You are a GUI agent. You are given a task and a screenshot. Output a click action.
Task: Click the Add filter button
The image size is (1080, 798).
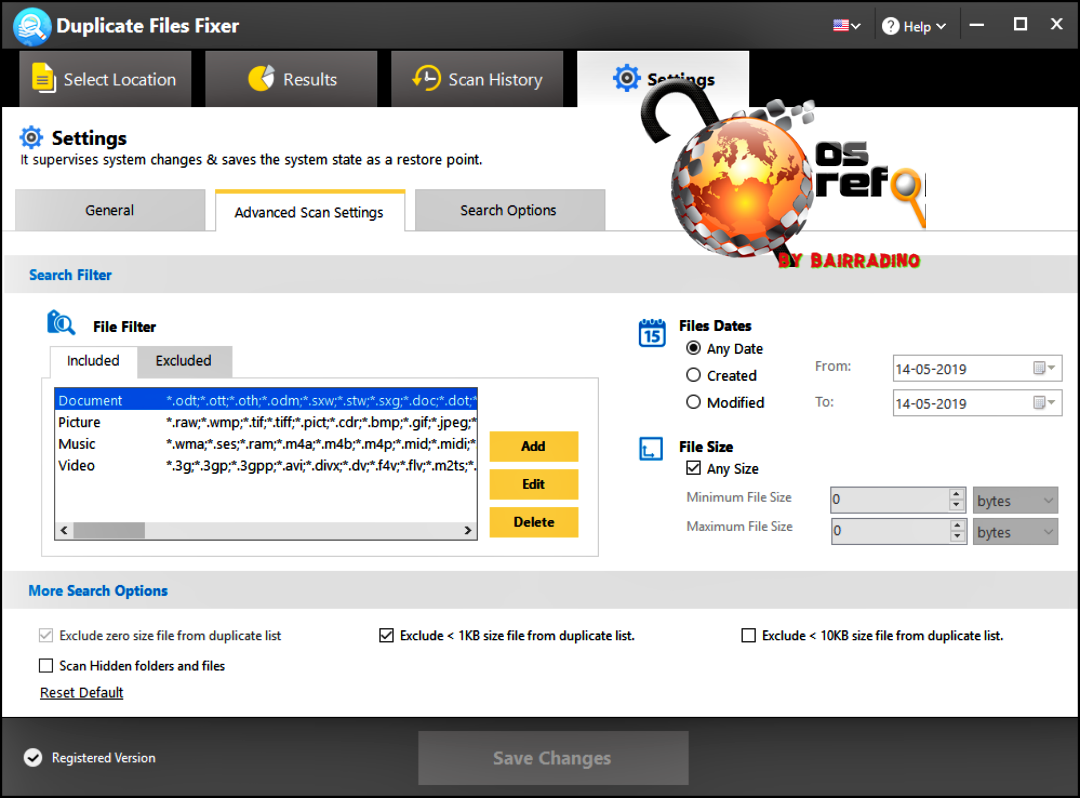pyautogui.click(x=534, y=446)
